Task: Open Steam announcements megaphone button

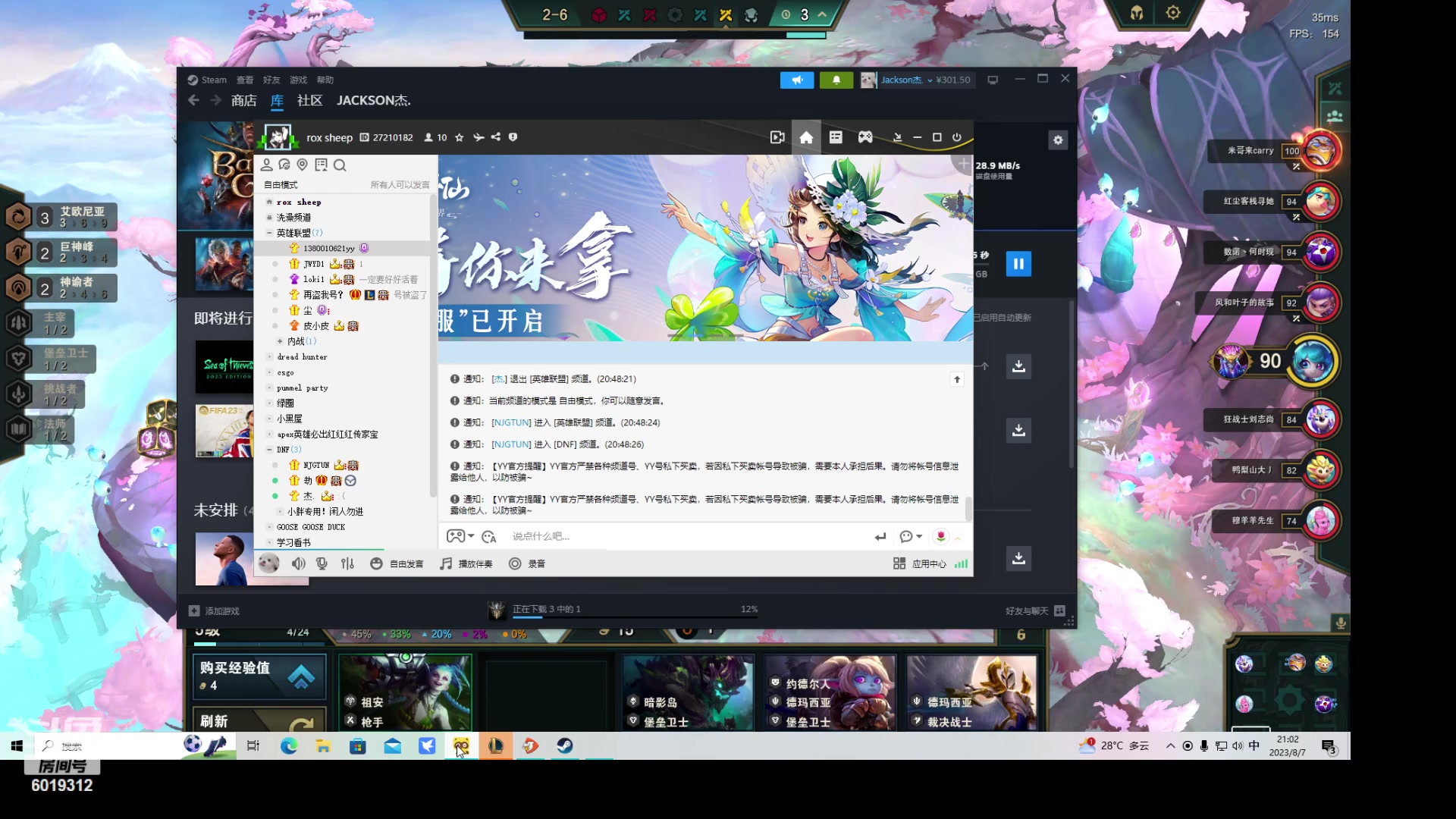Action: 797,80
